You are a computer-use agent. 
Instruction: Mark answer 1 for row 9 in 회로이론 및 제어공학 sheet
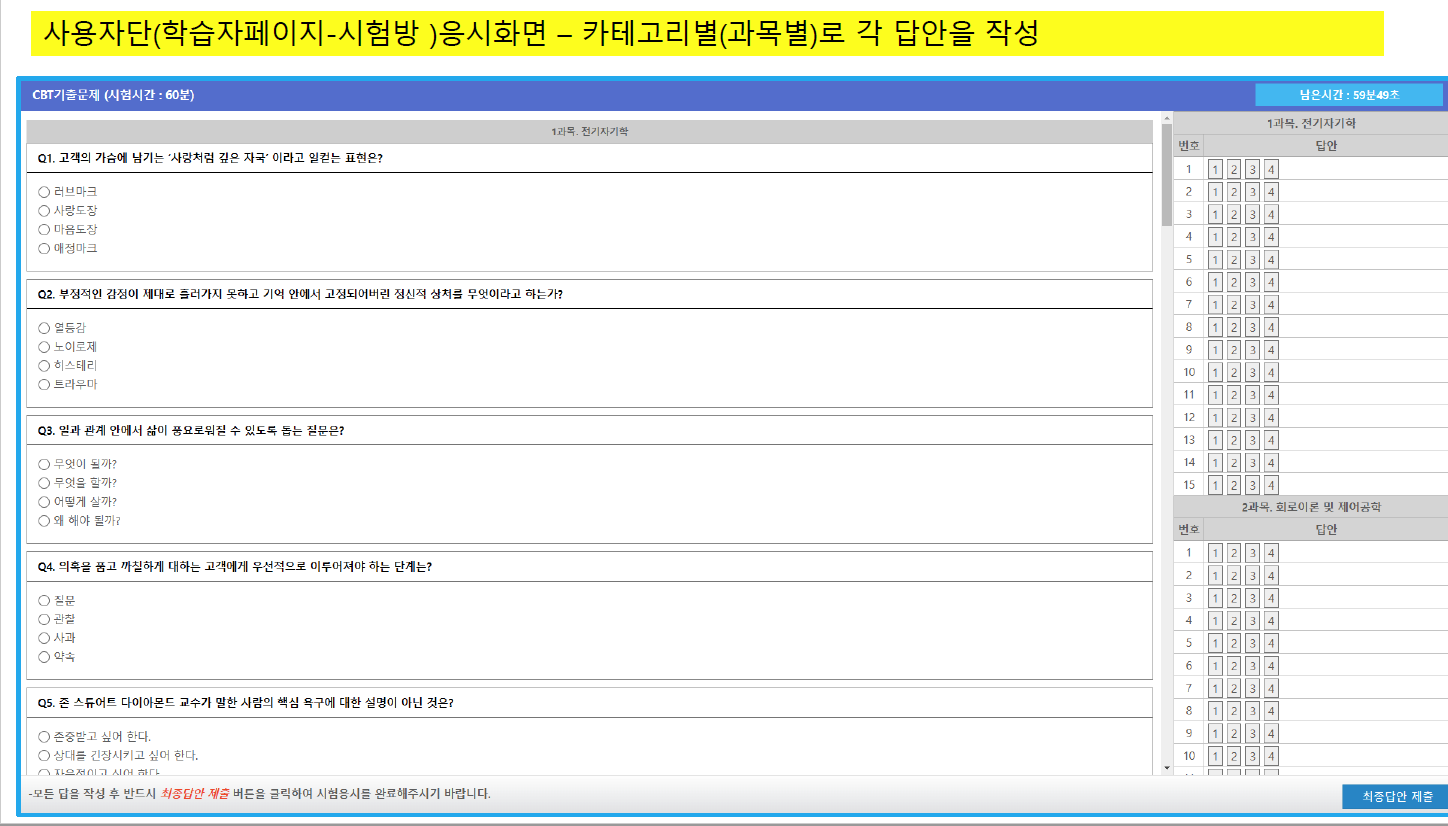pos(1215,733)
